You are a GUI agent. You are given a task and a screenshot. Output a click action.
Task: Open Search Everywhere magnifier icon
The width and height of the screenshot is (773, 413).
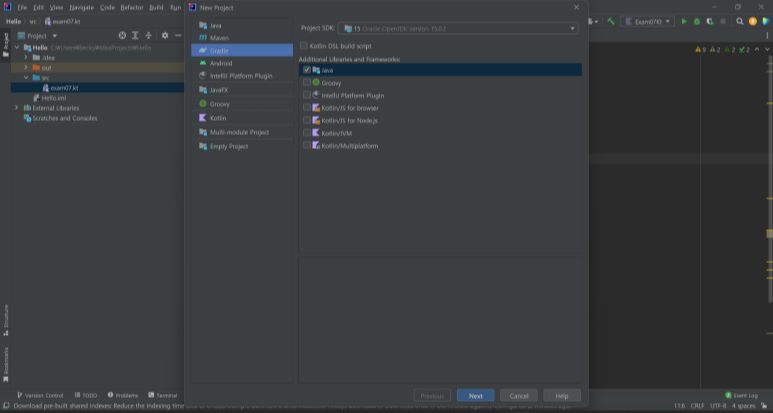coord(739,21)
